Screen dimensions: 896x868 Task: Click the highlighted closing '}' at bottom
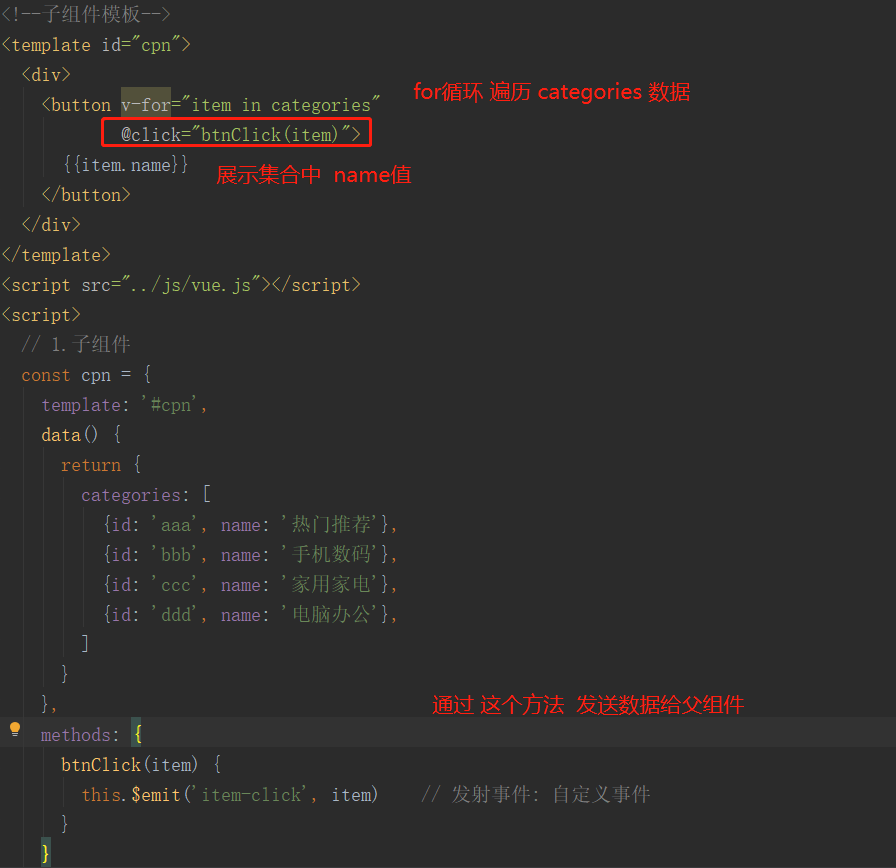point(46,853)
